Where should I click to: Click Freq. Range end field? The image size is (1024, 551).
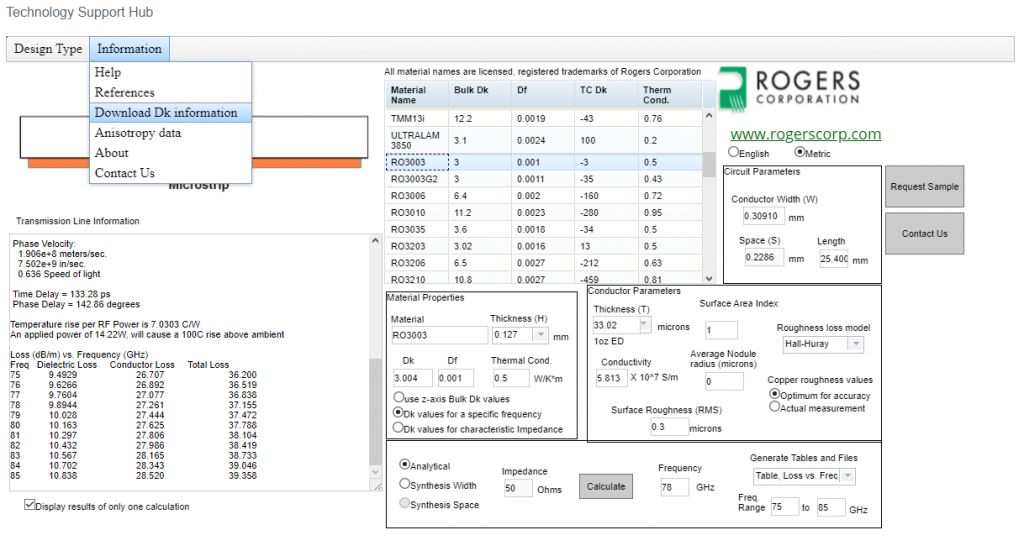[830, 507]
